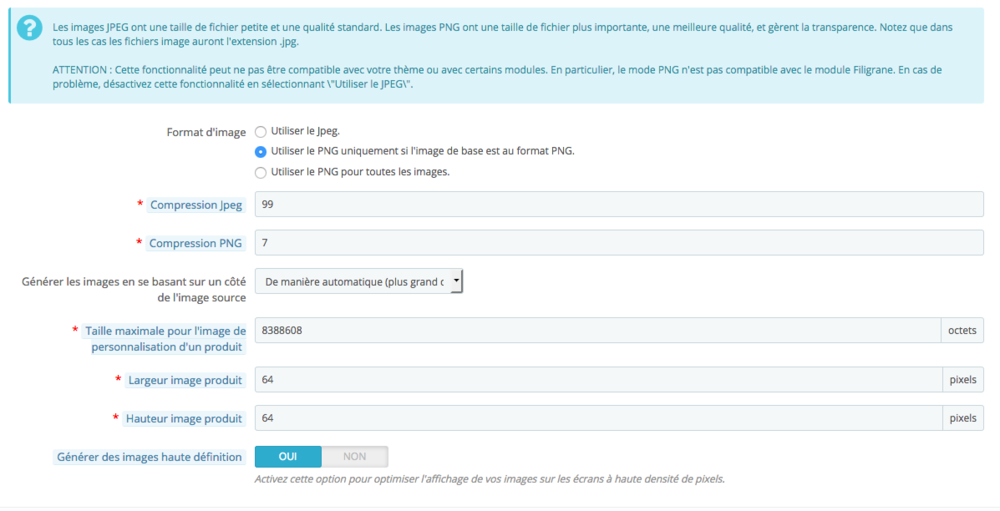Choose PNG only if base image is PNG
The image size is (1000, 511).
point(260,152)
